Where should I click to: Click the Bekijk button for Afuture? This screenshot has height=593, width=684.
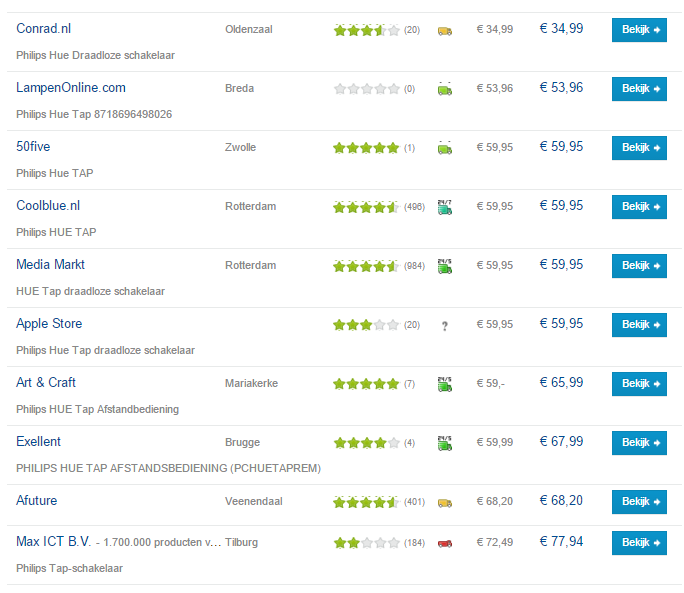click(639, 502)
